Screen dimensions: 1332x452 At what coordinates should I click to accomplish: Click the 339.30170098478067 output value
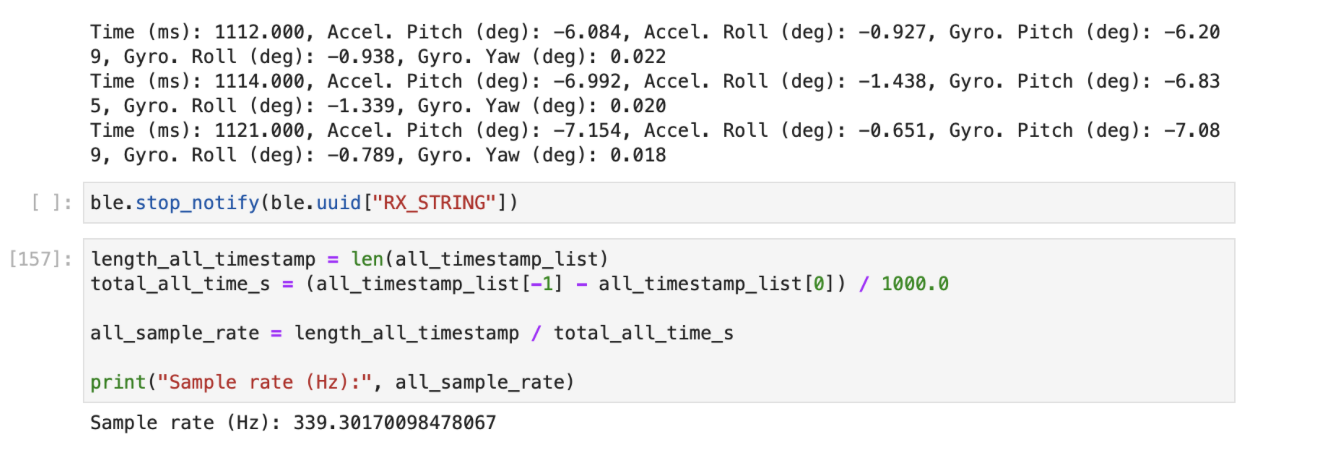tap(394, 423)
